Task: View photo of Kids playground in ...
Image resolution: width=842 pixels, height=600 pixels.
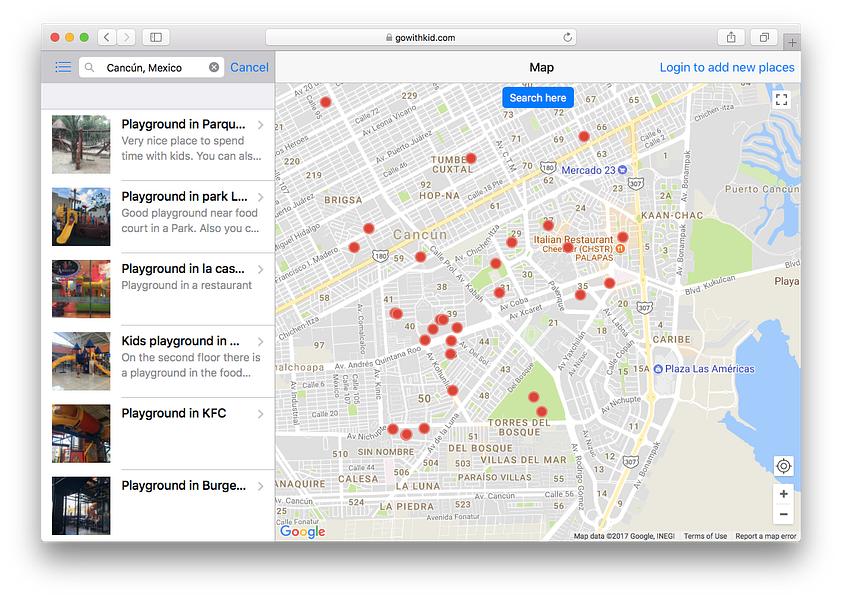Action: 81,361
